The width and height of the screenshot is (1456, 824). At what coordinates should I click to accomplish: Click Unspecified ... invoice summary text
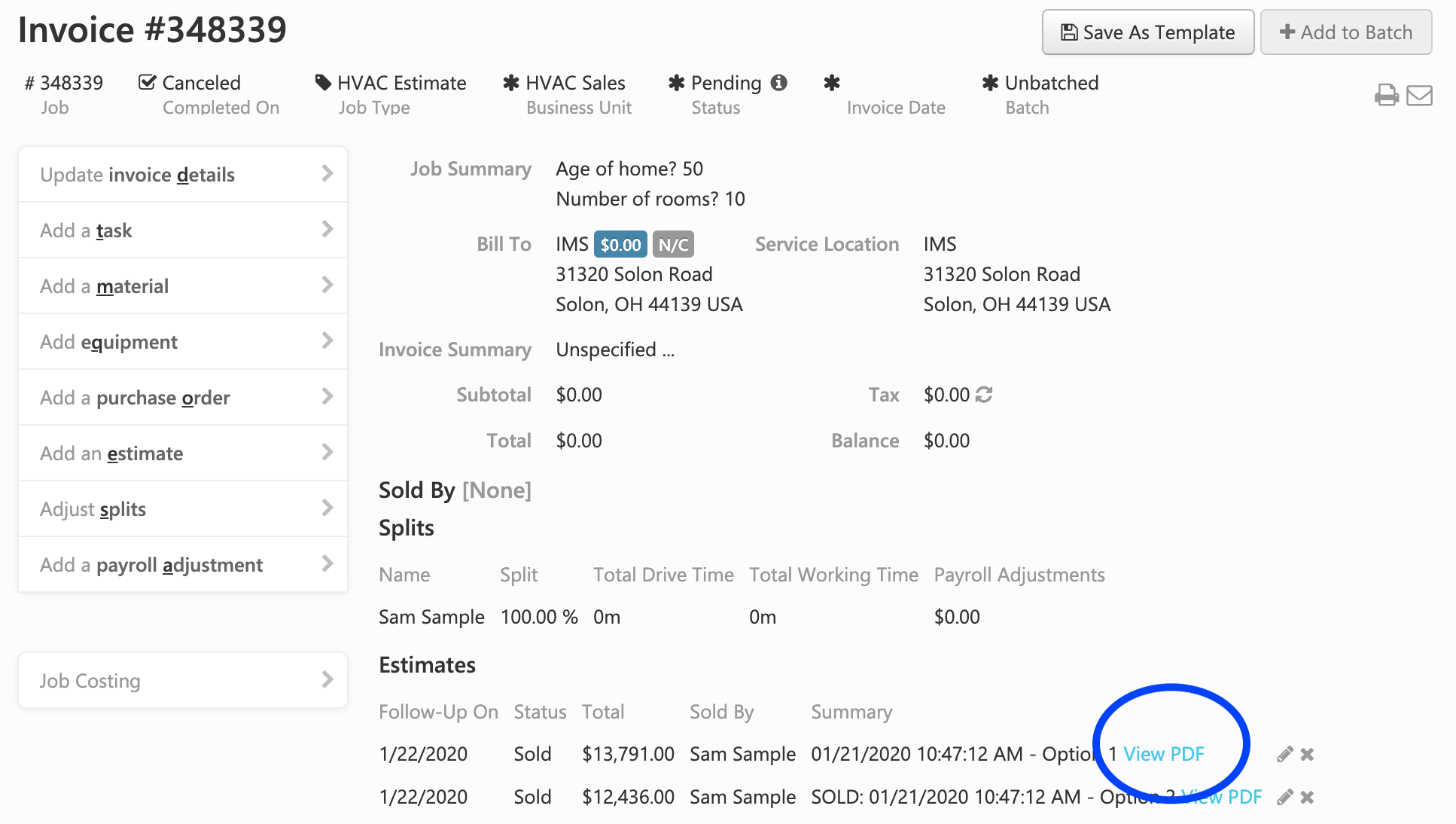(615, 349)
